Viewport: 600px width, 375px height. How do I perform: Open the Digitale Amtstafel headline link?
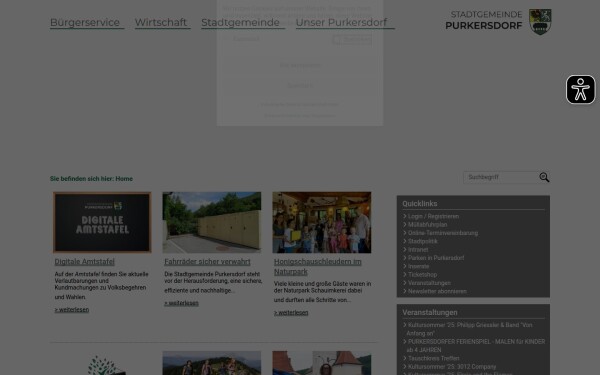[x=85, y=262]
